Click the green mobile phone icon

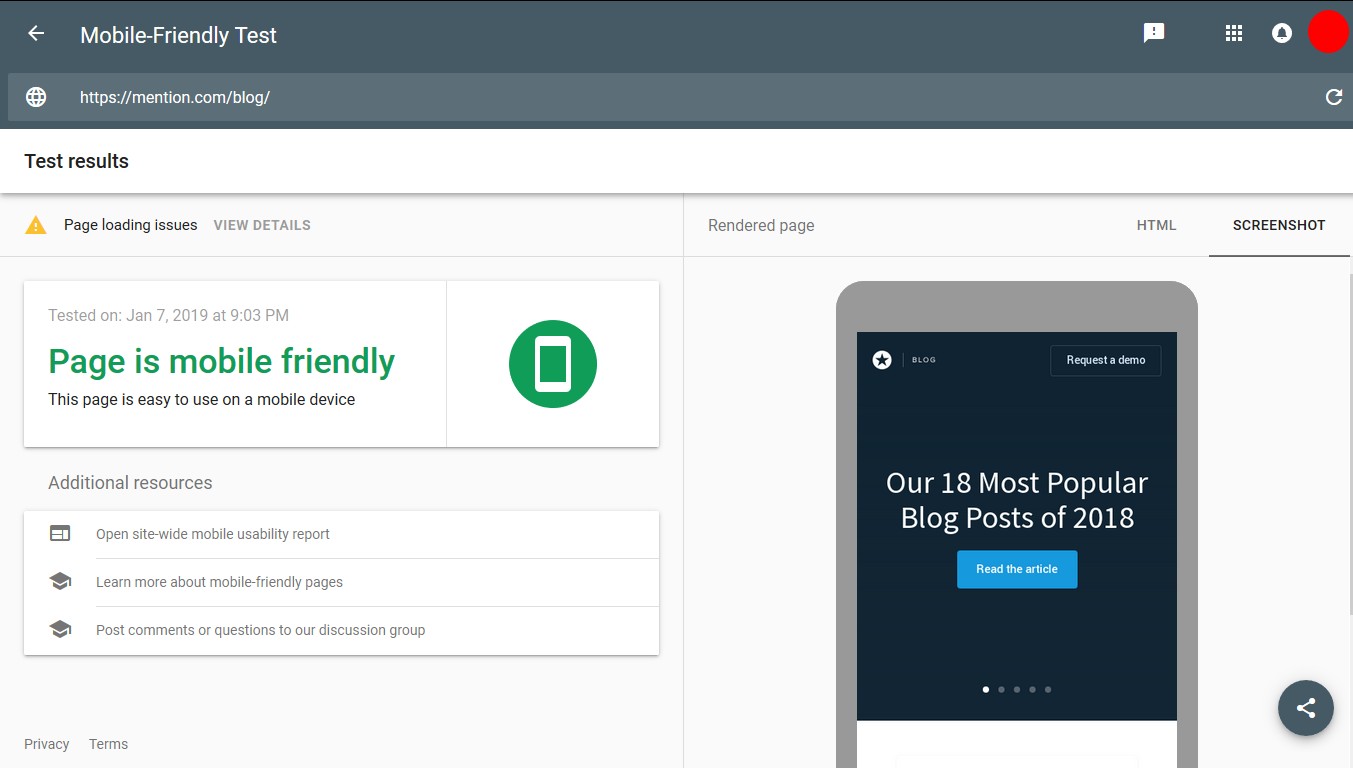[553, 364]
